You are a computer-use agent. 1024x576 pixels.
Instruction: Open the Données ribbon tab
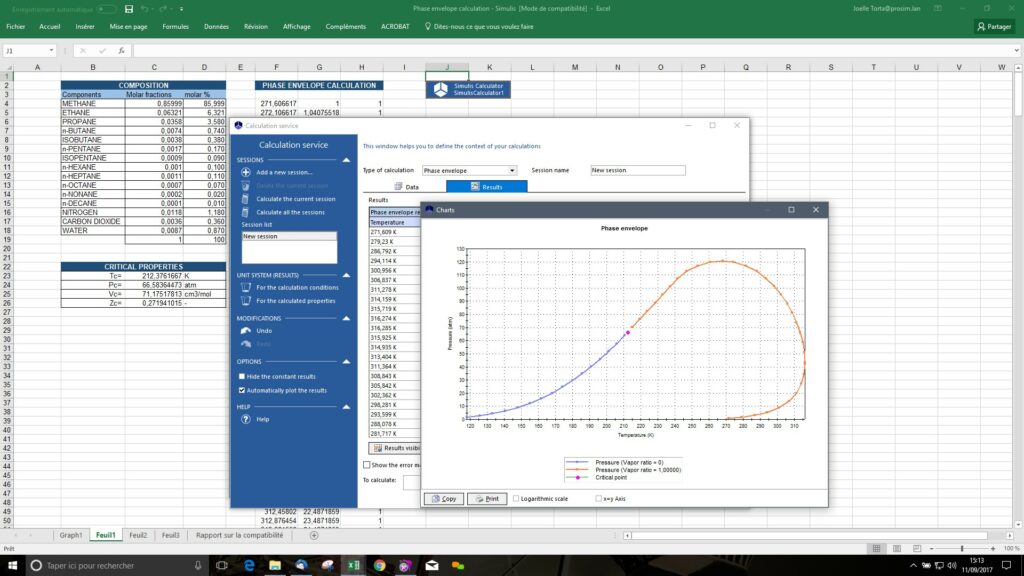pos(216,27)
